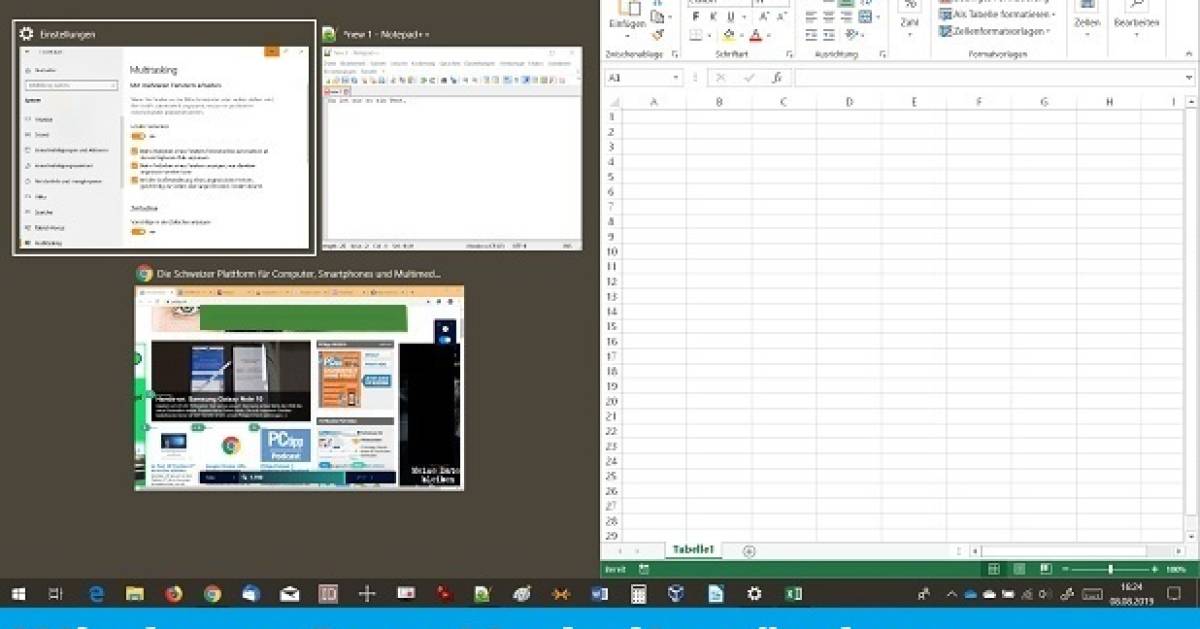Align cell text to the left
The width and height of the screenshot is (1200, 629).
point(811,17)
